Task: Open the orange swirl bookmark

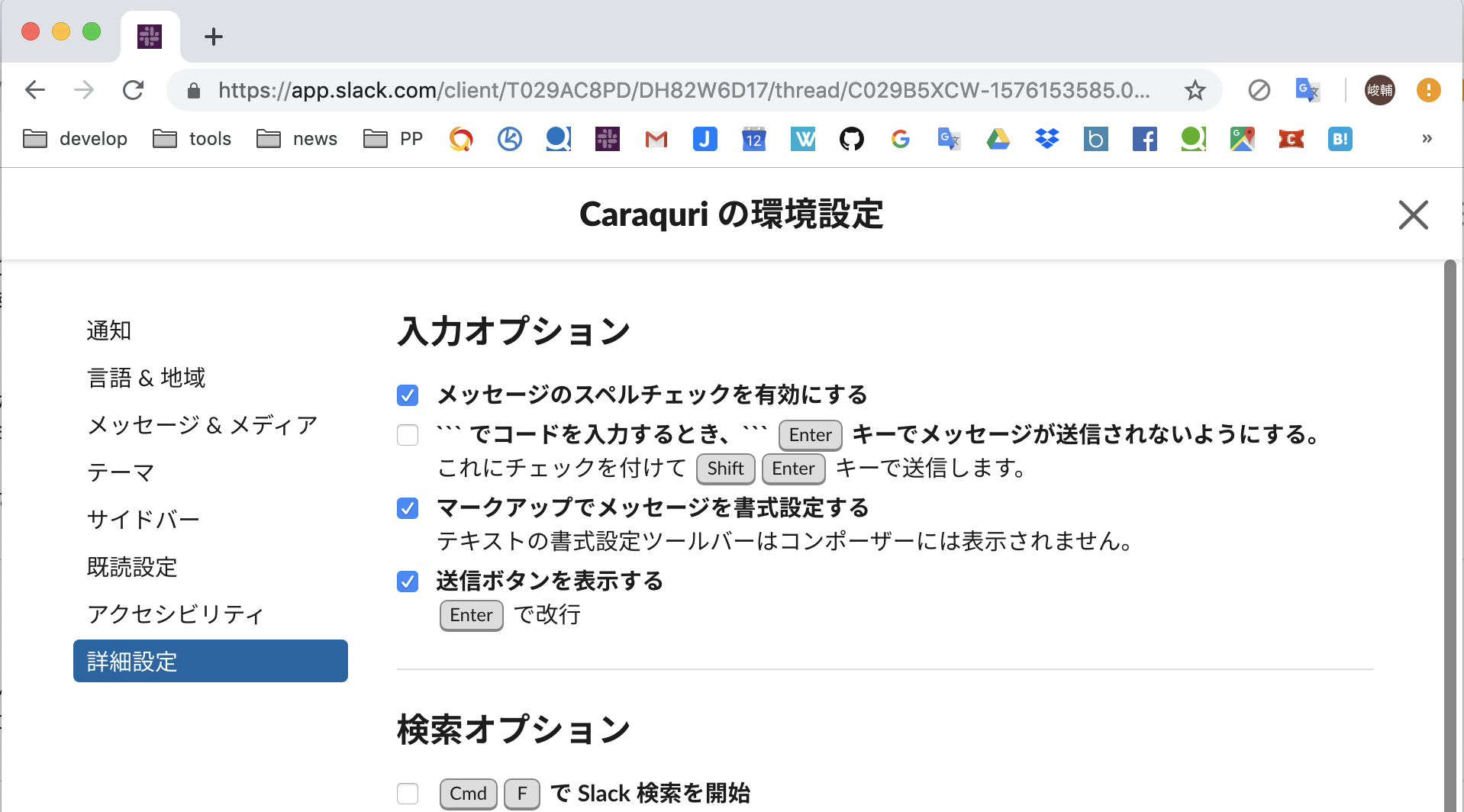Action: pos(461,139)
